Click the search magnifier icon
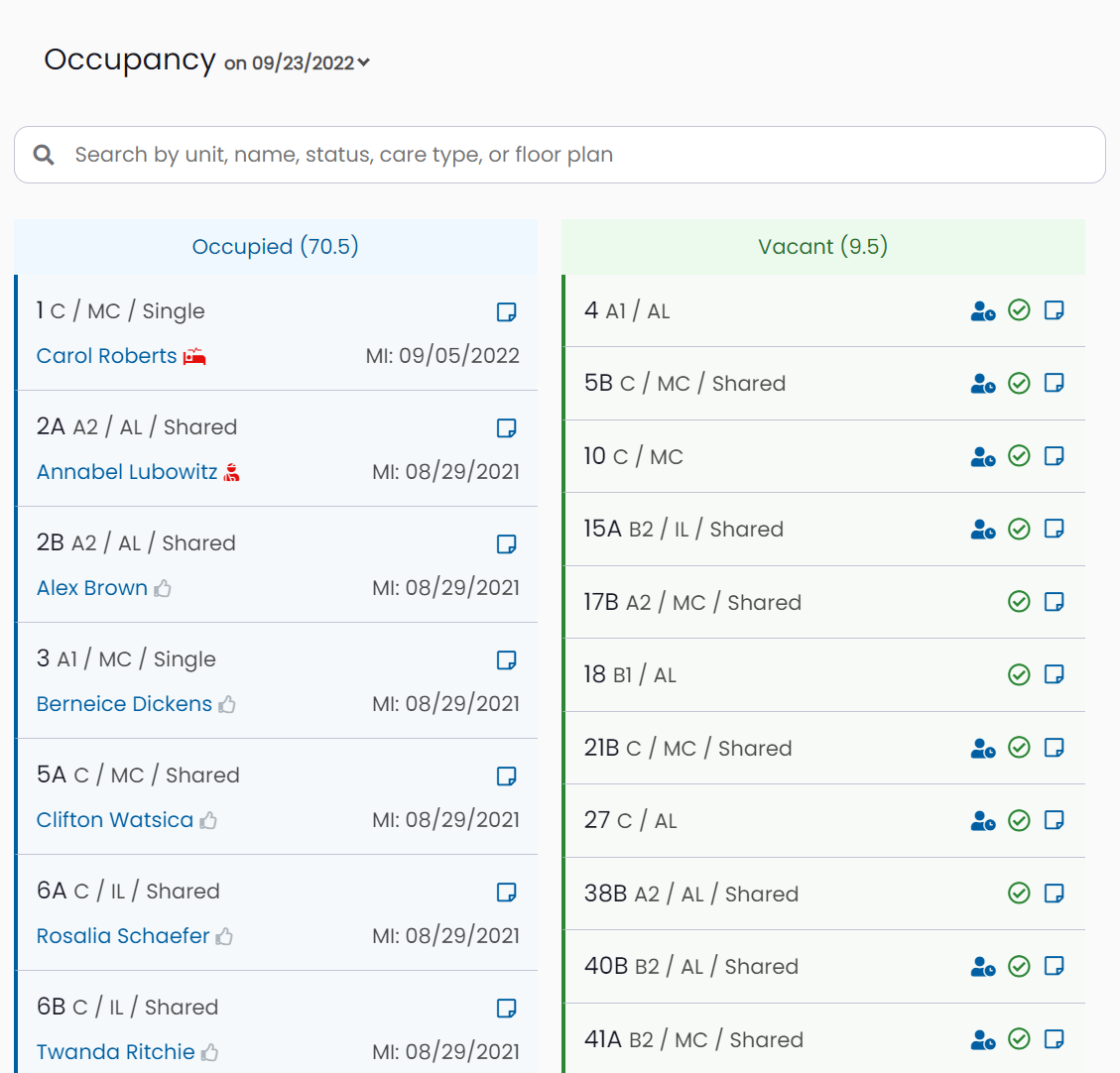Viewport: 1120px width, 1073px height. (44, 155)
